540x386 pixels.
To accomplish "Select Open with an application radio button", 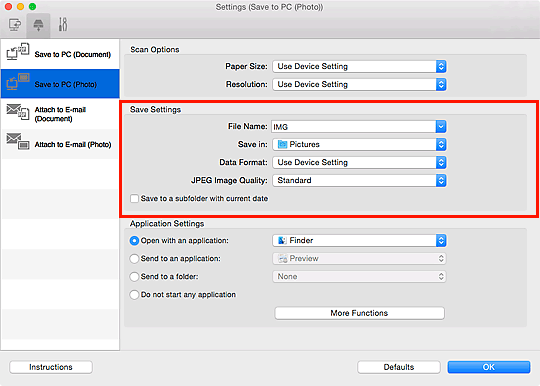I will tap(134, 241).
